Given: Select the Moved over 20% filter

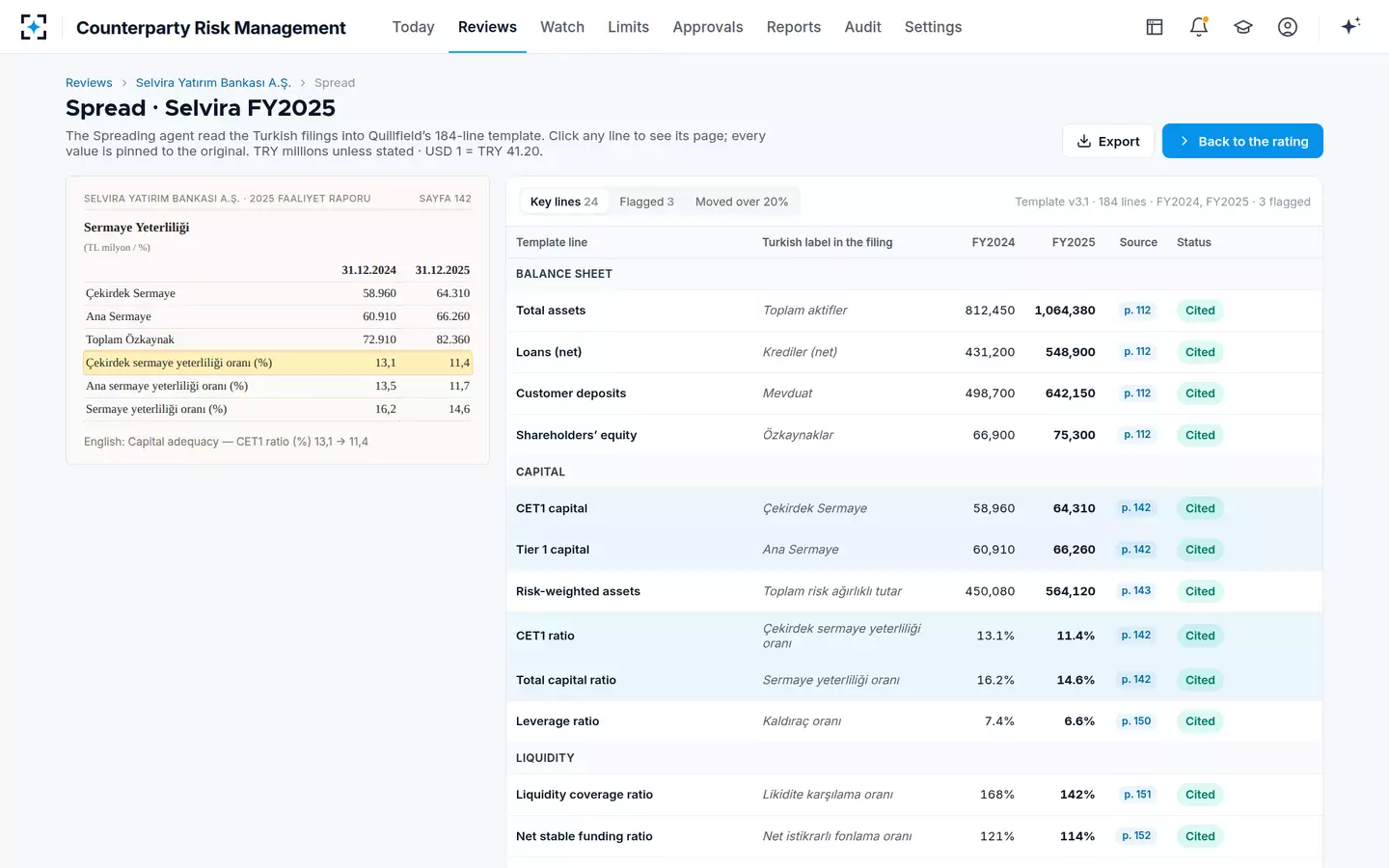Looking at the screenshot, I should [x=742, y=202].
